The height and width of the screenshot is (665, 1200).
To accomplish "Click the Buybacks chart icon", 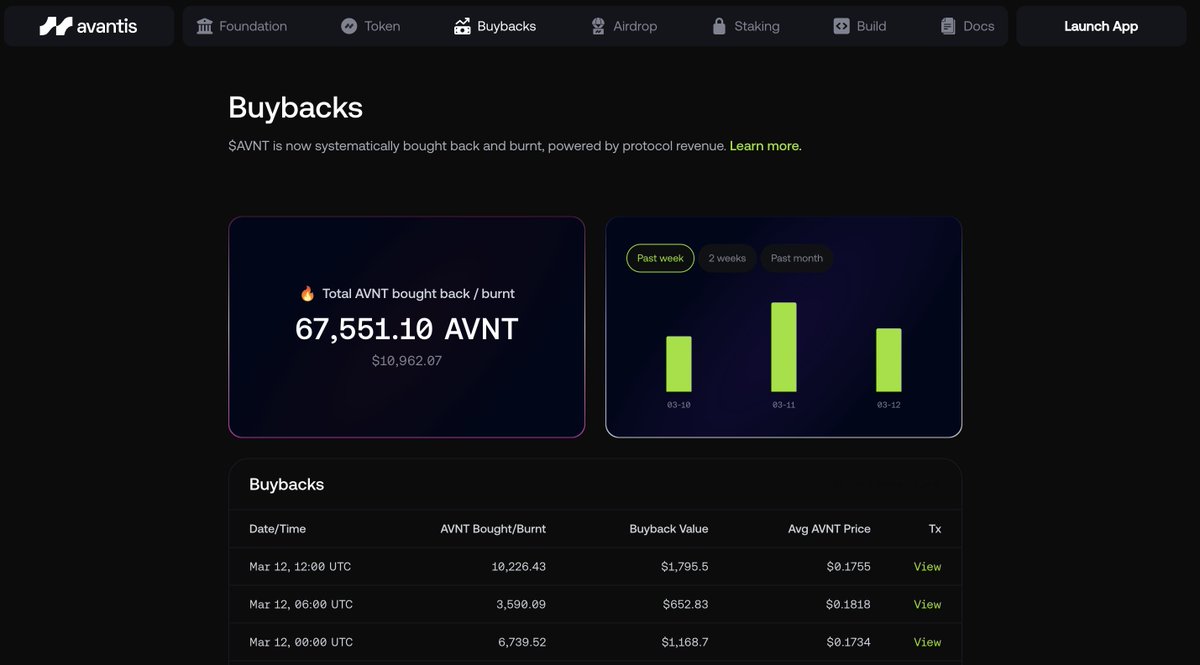I will pyautogui.click(x=462, y=26).
